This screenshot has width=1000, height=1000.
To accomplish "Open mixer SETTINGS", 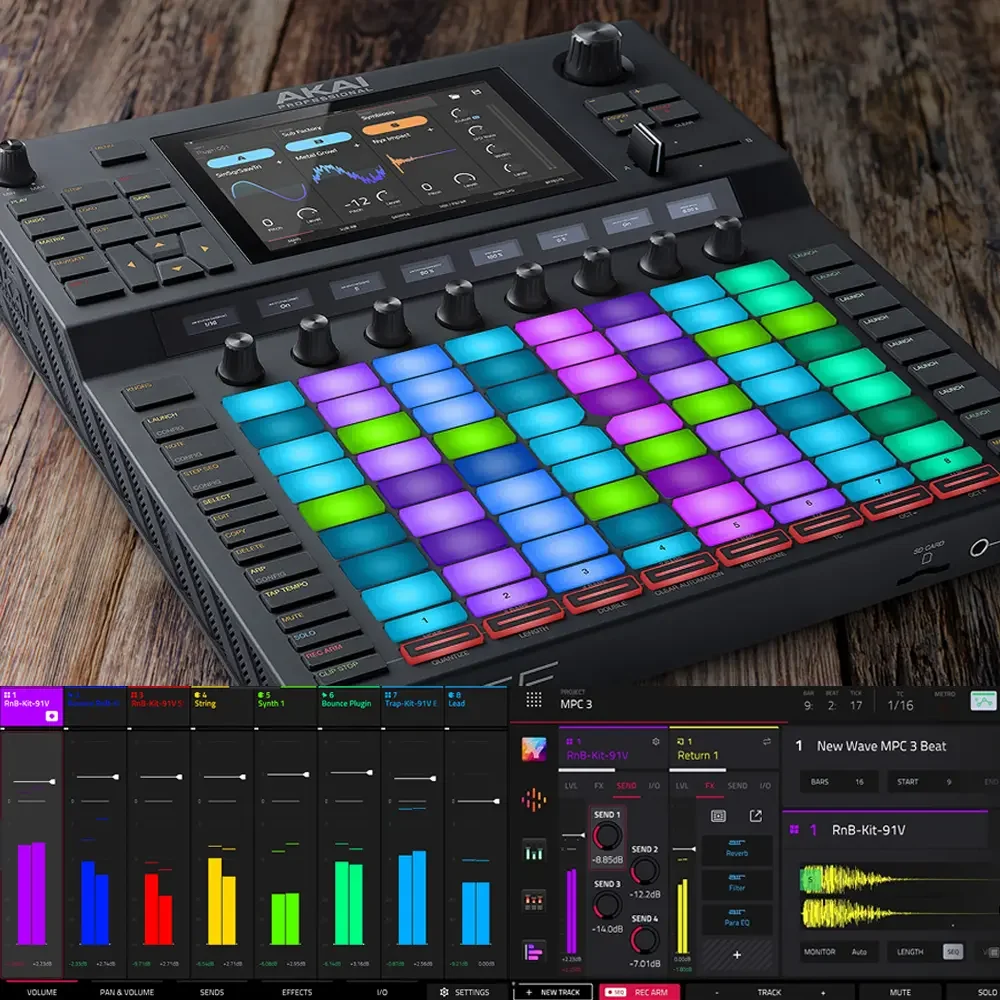I will (464, 992).
